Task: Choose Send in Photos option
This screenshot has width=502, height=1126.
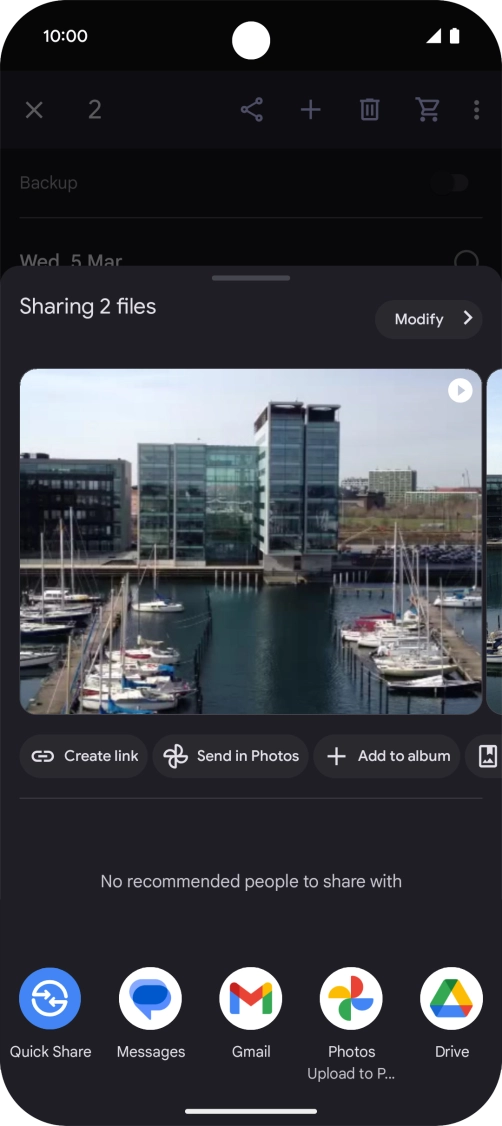Action: [231, 756]
